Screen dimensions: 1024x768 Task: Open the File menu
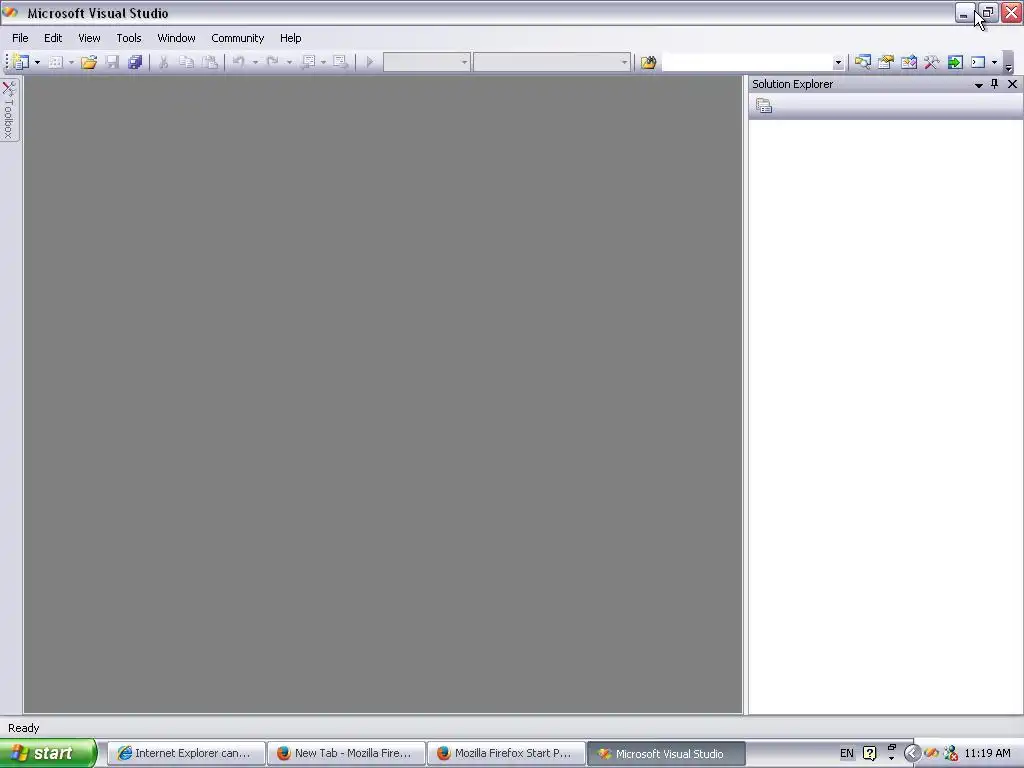[x=20, y=38]
